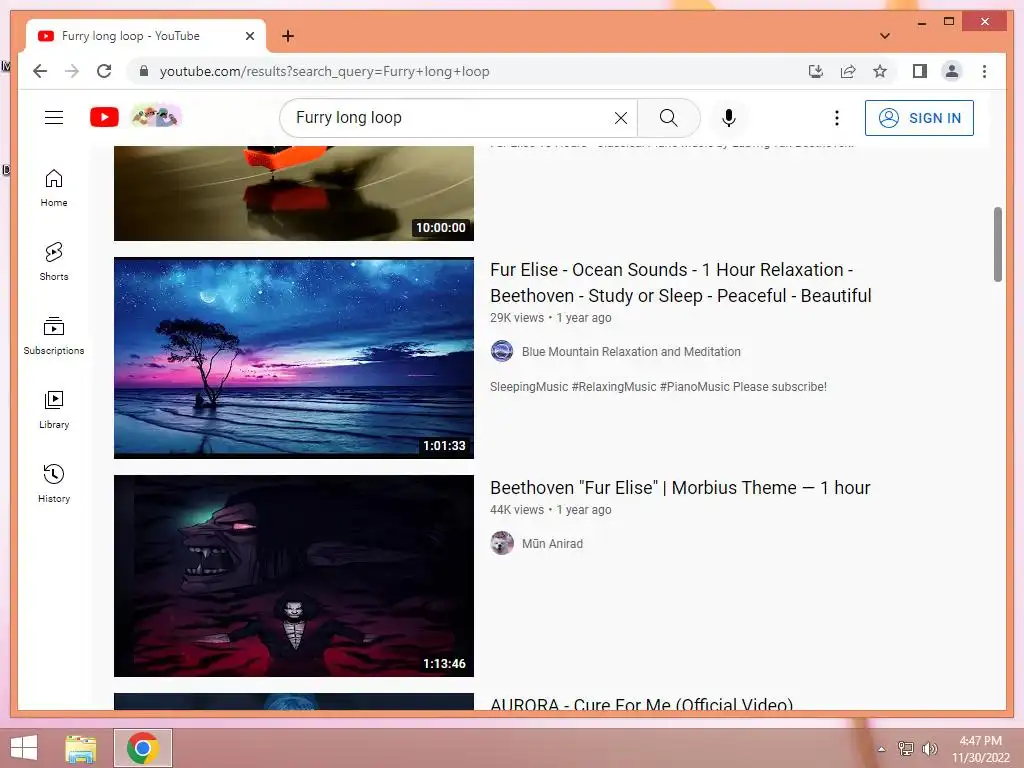Open the Windows Start button

24,748
